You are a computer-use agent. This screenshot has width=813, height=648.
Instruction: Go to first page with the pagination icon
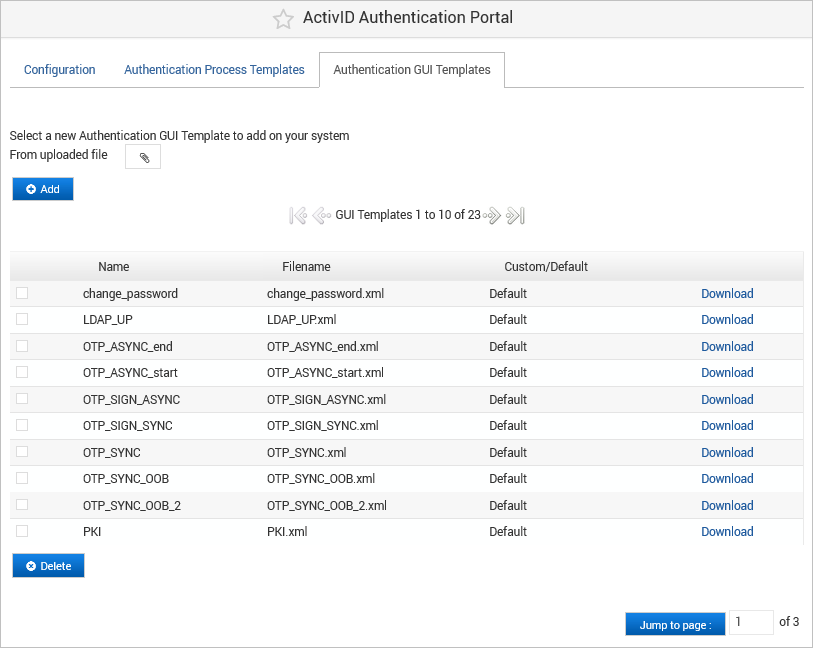297,215
